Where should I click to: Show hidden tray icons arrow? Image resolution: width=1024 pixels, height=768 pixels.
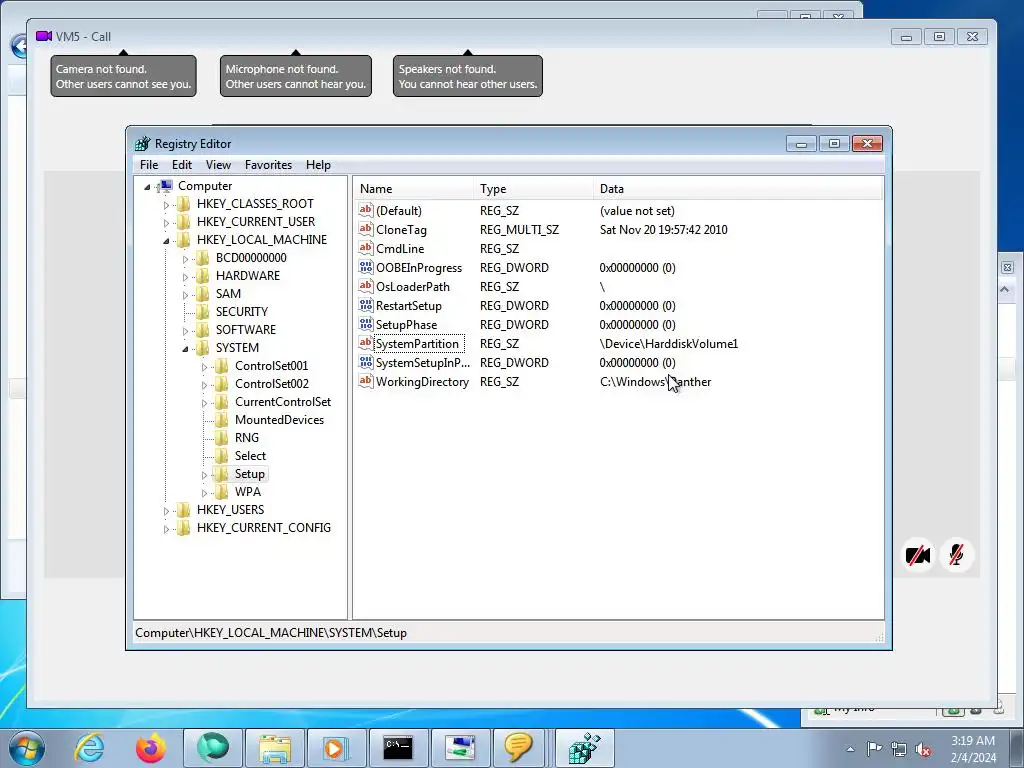pos(850,749)
